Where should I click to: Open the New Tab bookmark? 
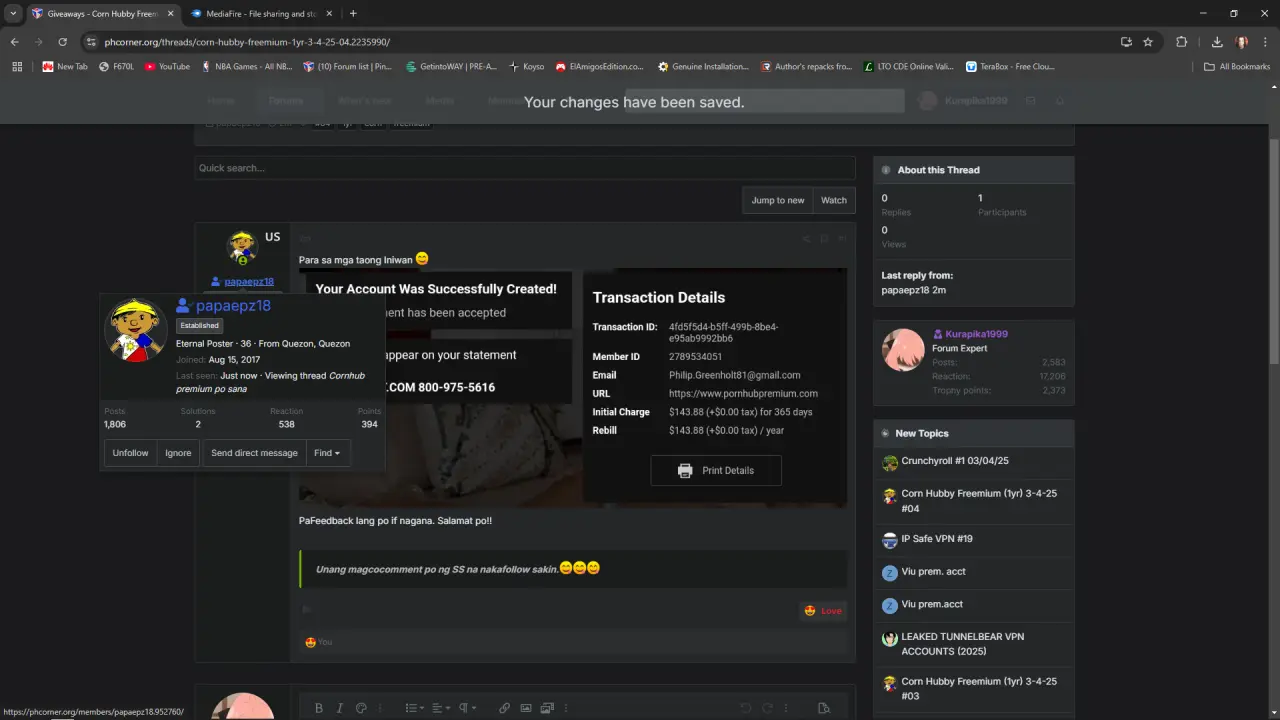tap(65, 67)
